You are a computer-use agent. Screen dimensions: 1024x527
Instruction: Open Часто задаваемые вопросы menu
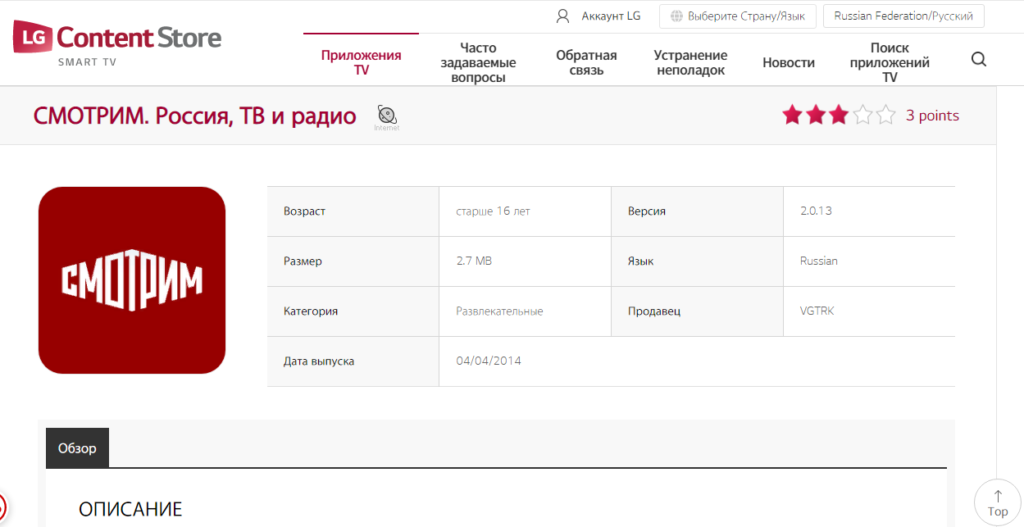coord(478,62)
